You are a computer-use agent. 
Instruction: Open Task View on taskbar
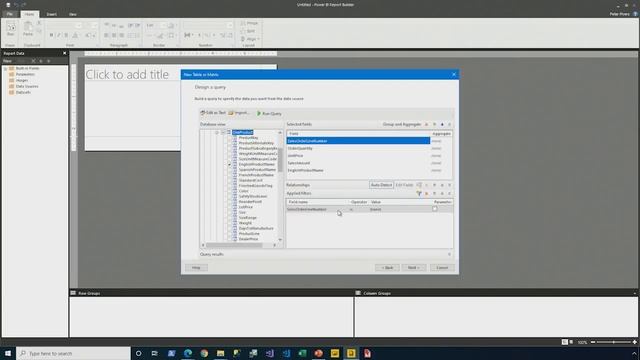(155, 353)
